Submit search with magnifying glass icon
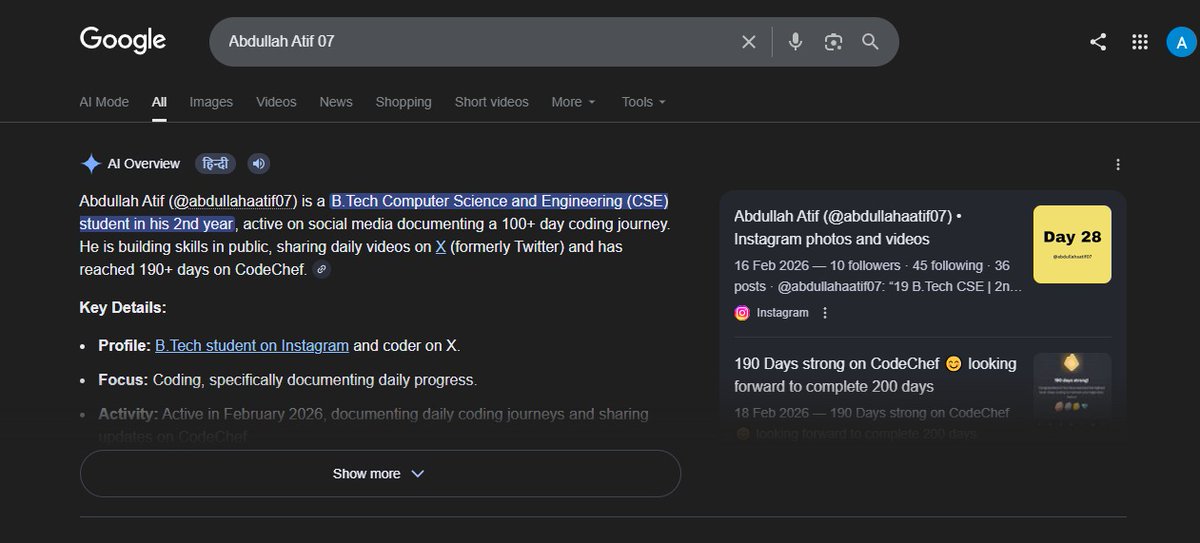Image resolution: width=1200 pixels, height=543 pixels. [870, 42]
